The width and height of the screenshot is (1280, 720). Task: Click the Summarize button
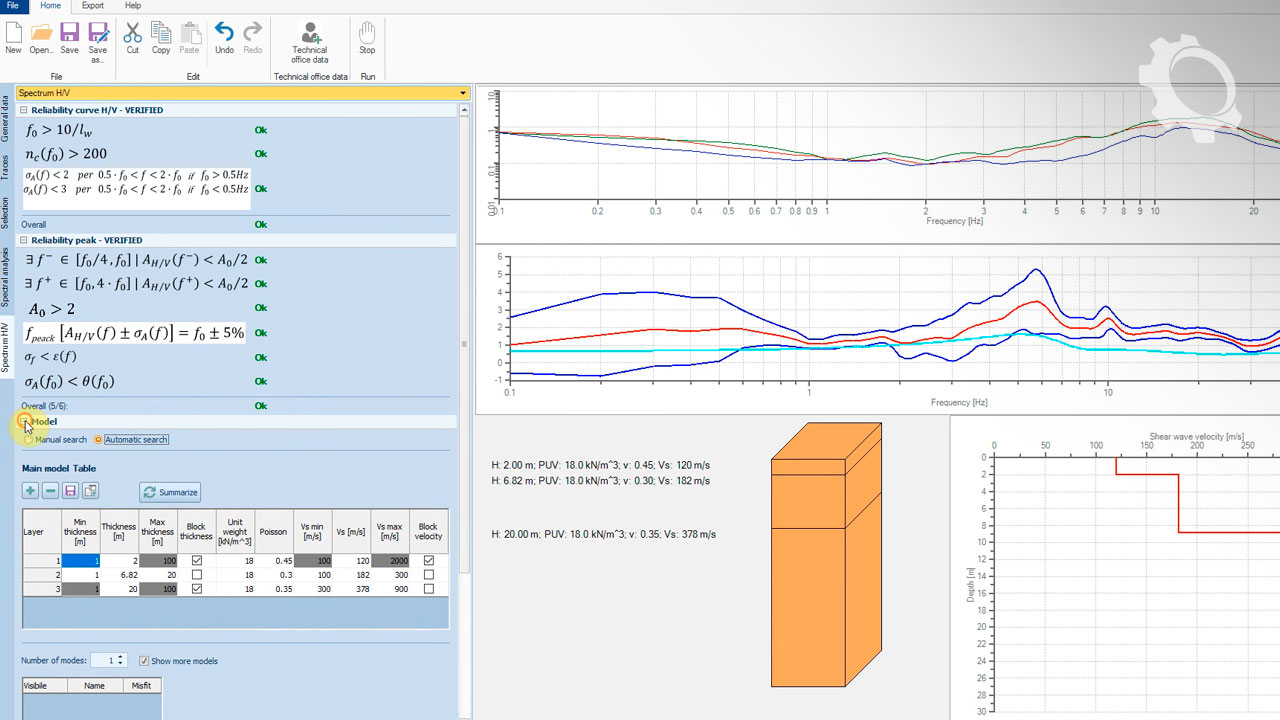pyautogui.click(x=171, y=492)
